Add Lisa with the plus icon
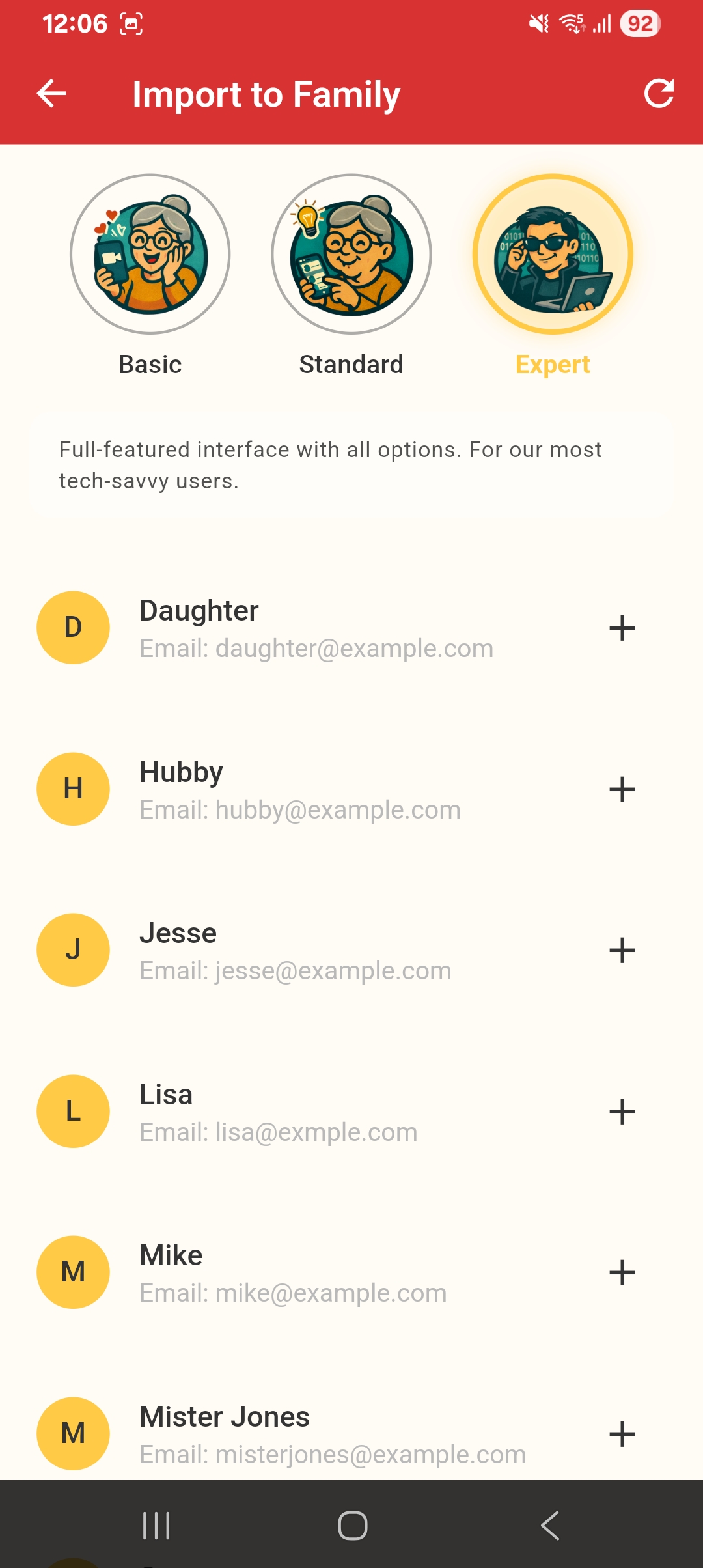Image resolution: width=703 pixels, height=1568 pixels. 622,1112
